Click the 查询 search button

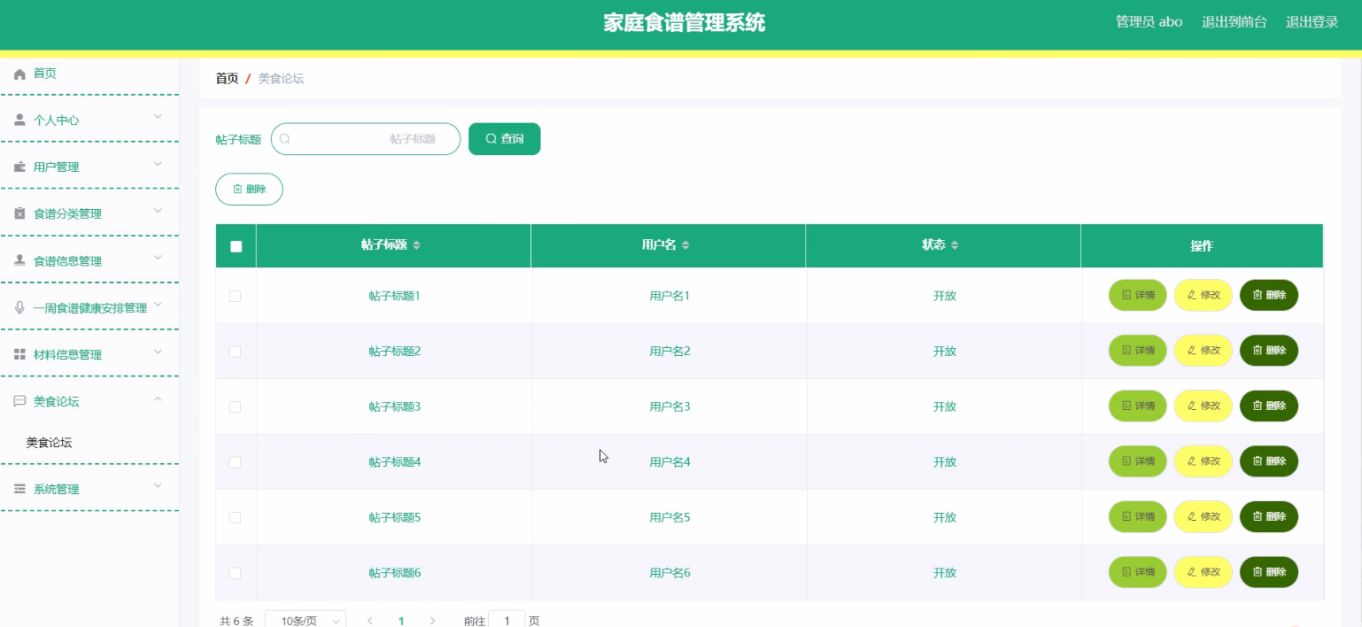pos(504,139)
